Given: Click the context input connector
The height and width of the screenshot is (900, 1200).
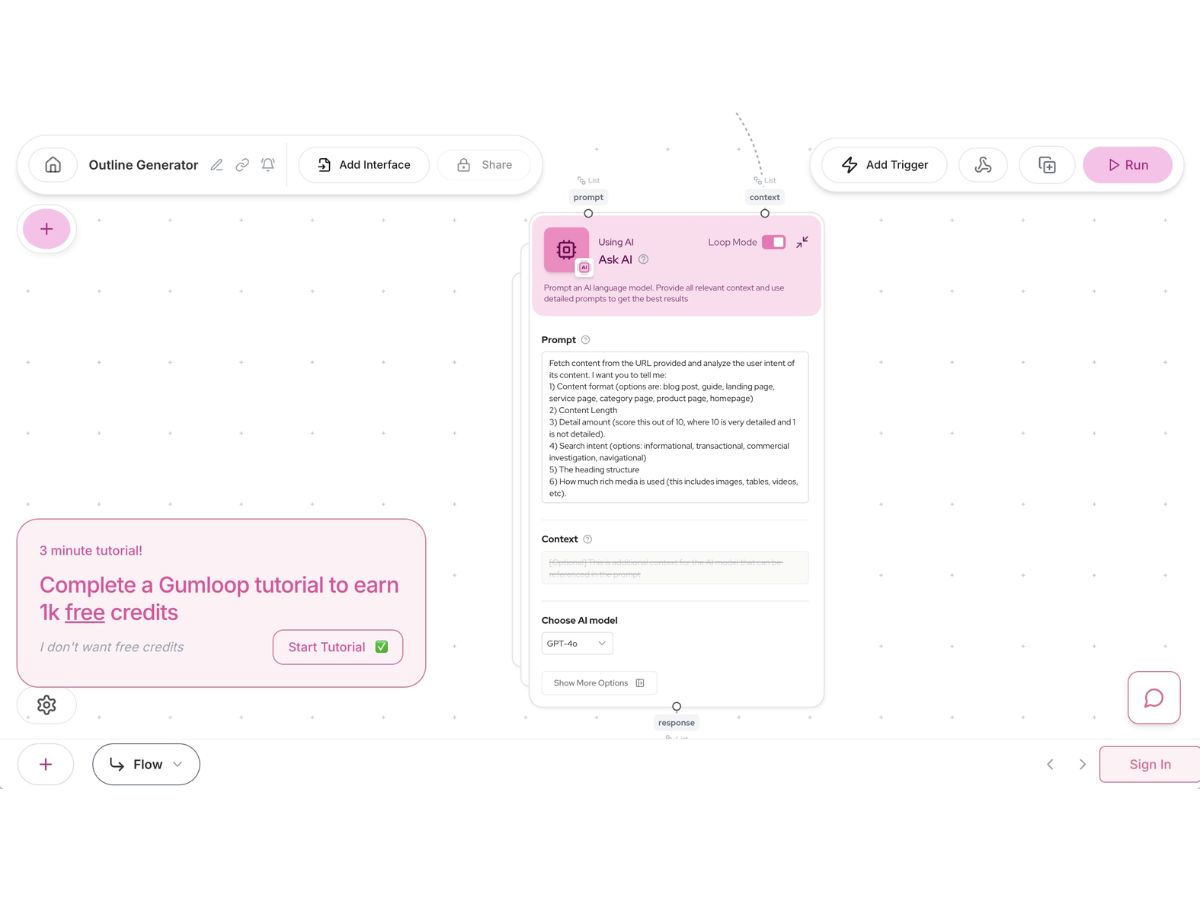Looking at the screenshot, I should (x=765, y=213).
